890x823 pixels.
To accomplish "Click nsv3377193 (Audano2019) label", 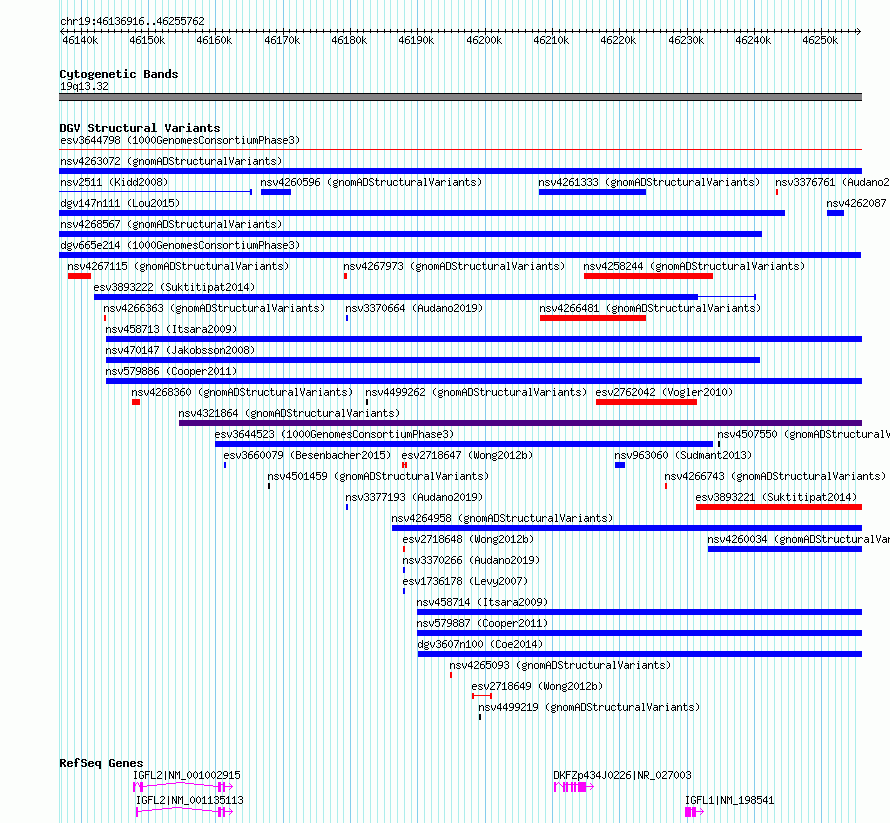I will tap(414, 497).
